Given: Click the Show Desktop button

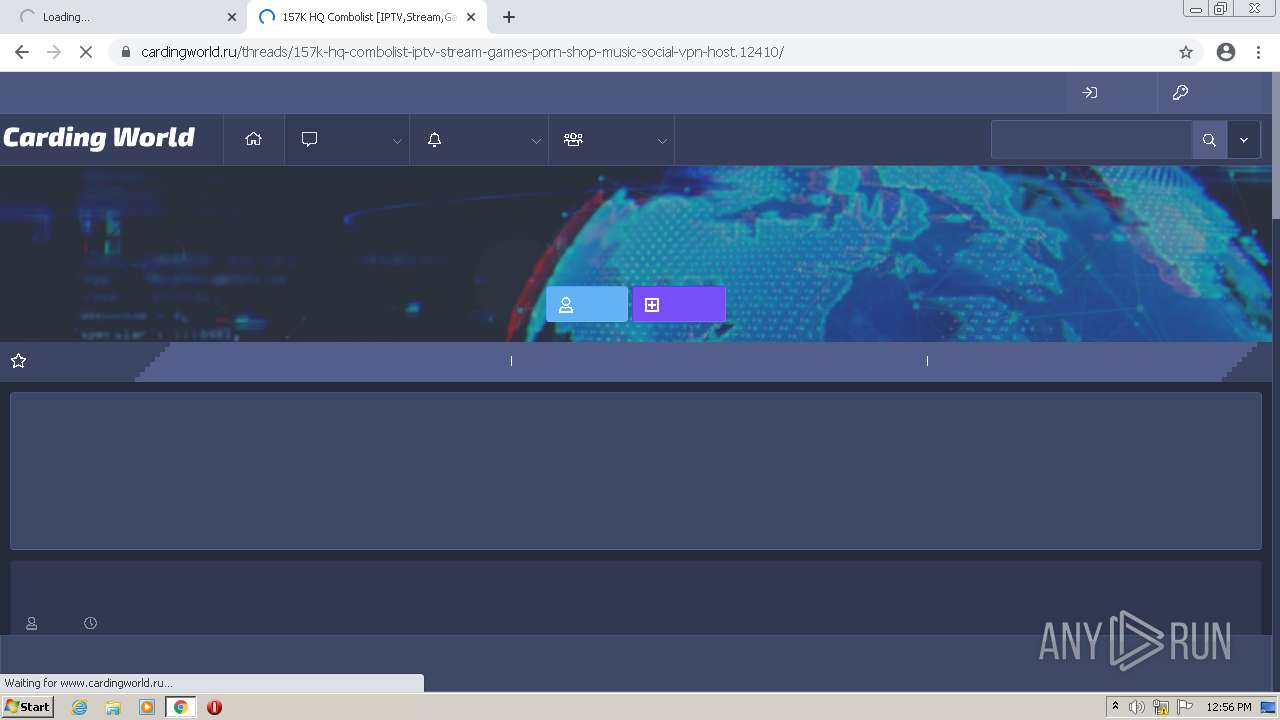Looking at the screenshot, I should pyautogui.click(x=1268, y=707).
